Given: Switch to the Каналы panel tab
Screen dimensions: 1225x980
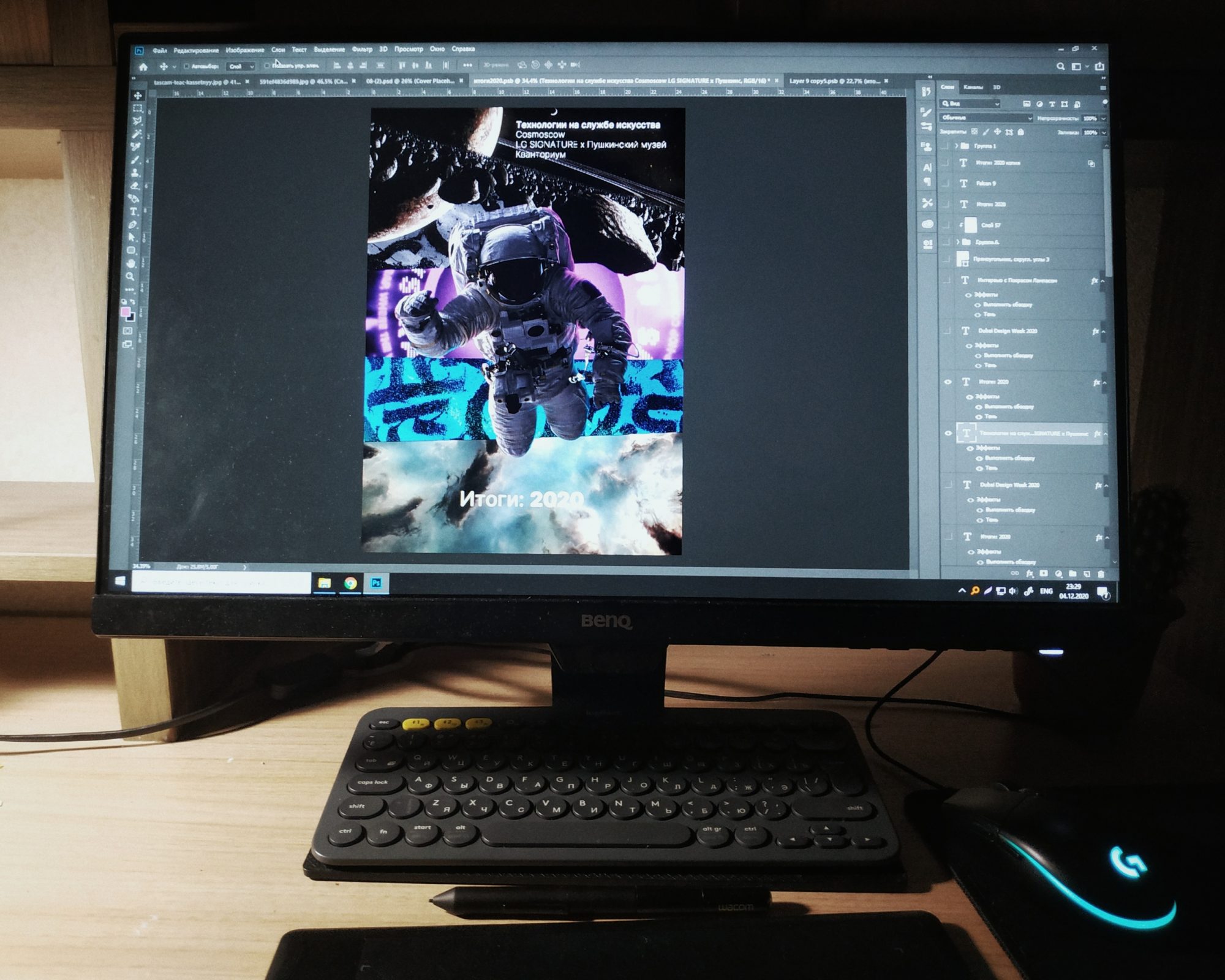Looking at the screenshot, I should pyautogui.click(x=973, y=88).
